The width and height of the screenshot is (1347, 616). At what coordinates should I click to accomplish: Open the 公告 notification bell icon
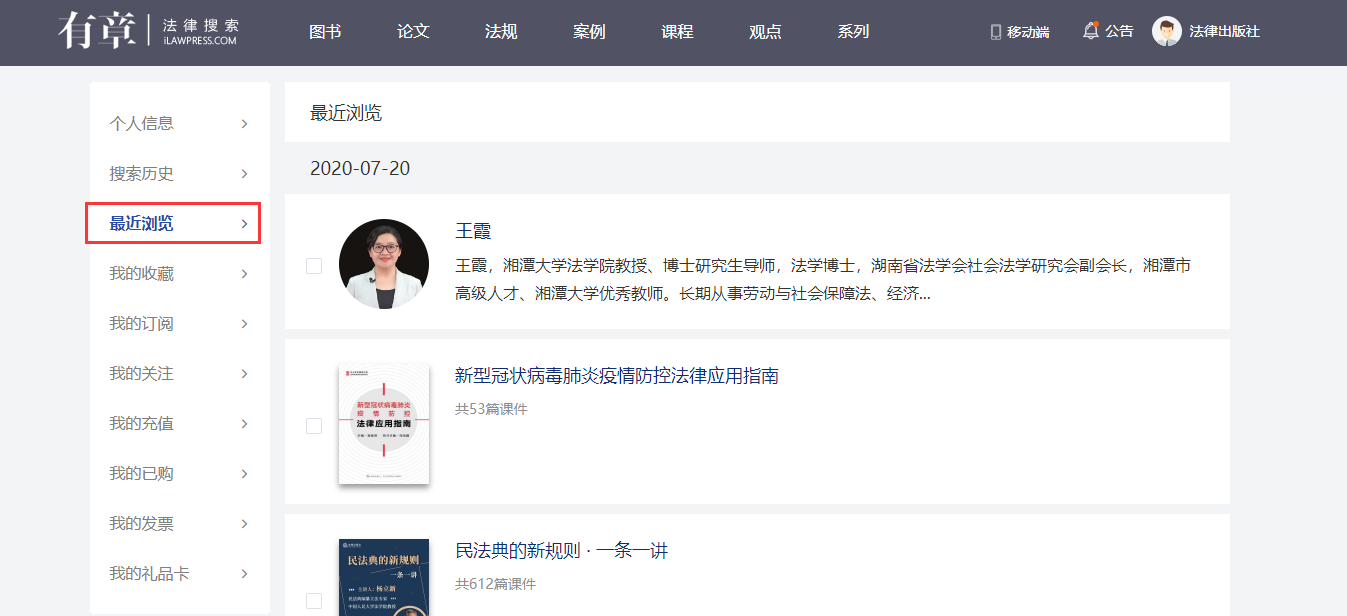click(x=1090, y=31)
